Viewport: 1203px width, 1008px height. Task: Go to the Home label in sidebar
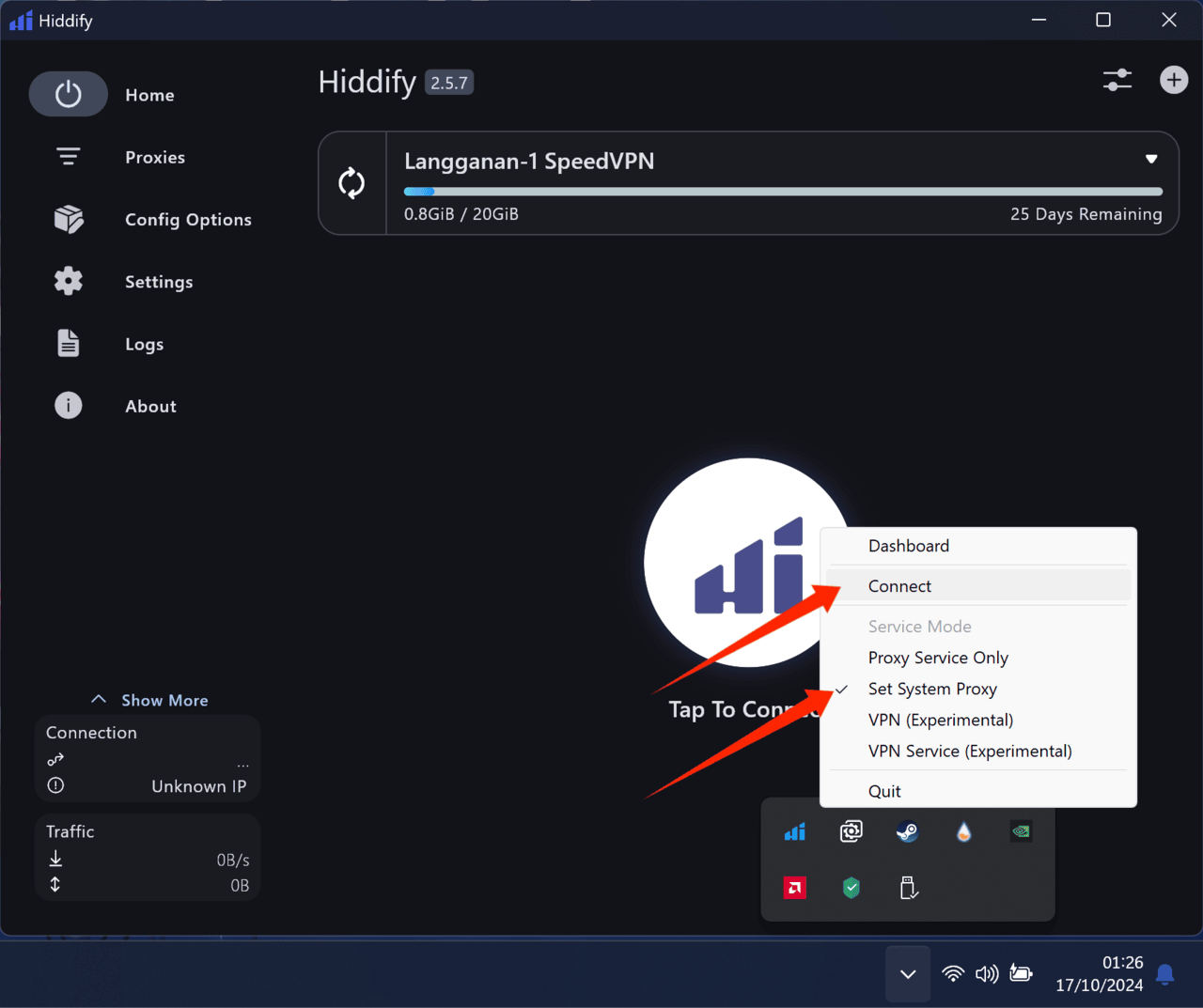click(149, 95)
